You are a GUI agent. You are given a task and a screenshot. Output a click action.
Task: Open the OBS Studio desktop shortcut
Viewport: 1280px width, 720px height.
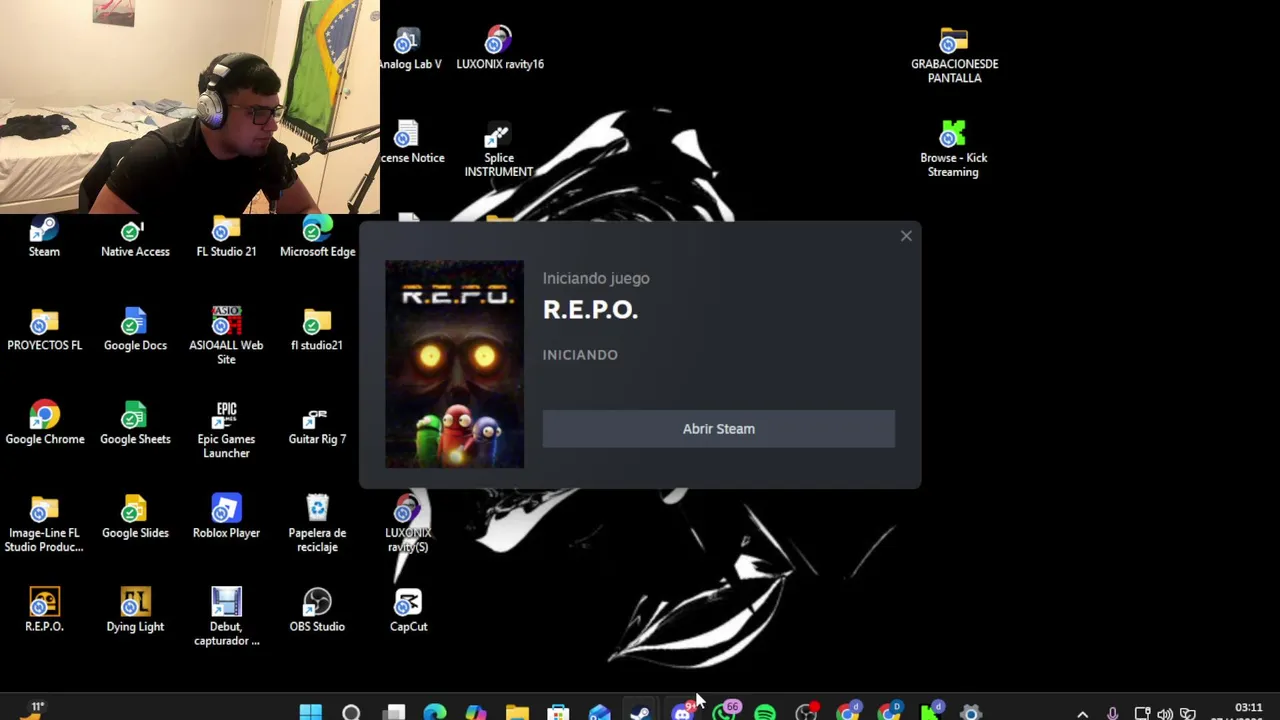tap(317, 612)
